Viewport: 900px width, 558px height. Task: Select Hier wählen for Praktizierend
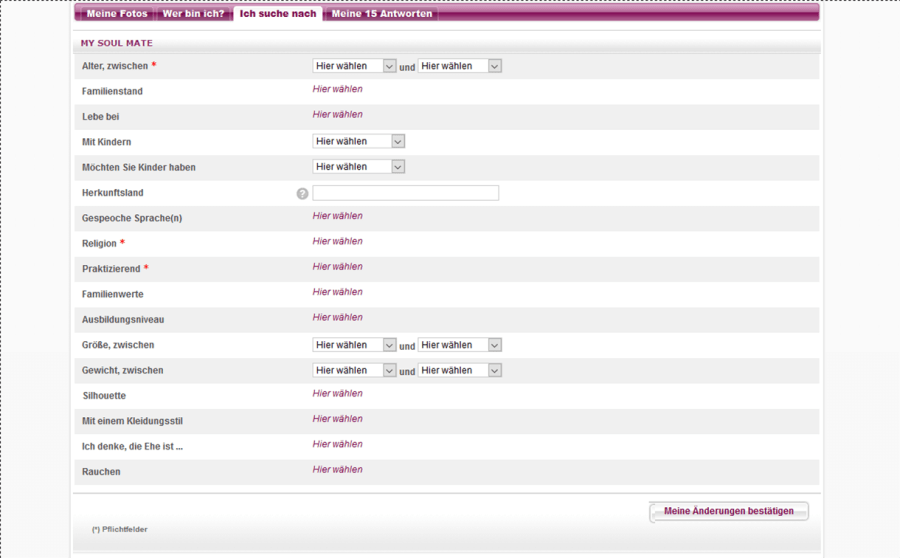338,266
